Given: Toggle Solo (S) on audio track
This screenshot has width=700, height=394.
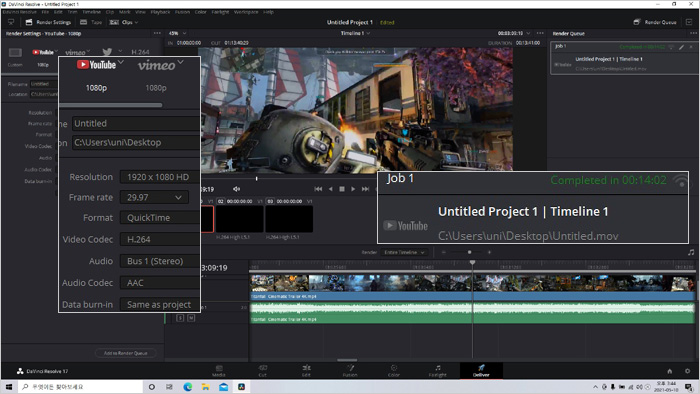Looking at the screenshot, I should tap(180, 318).
